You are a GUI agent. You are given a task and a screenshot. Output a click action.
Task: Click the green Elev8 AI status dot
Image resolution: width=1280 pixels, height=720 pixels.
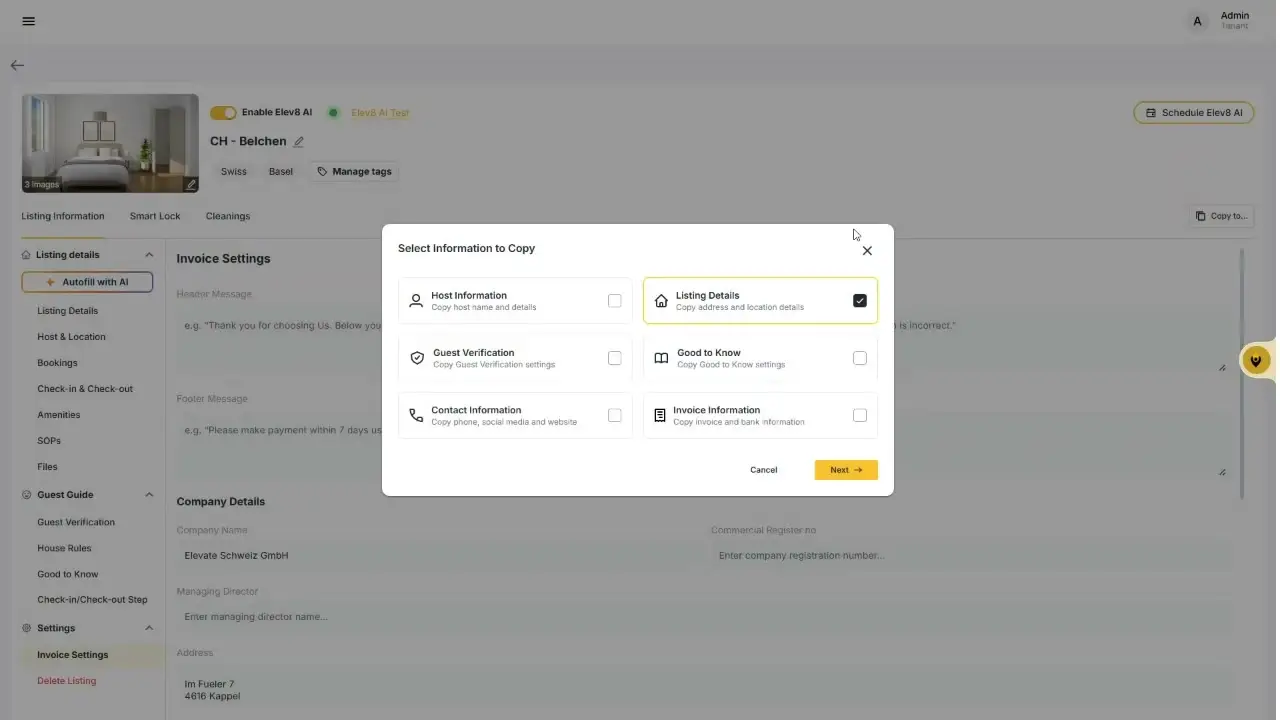[x=334, y=113]
